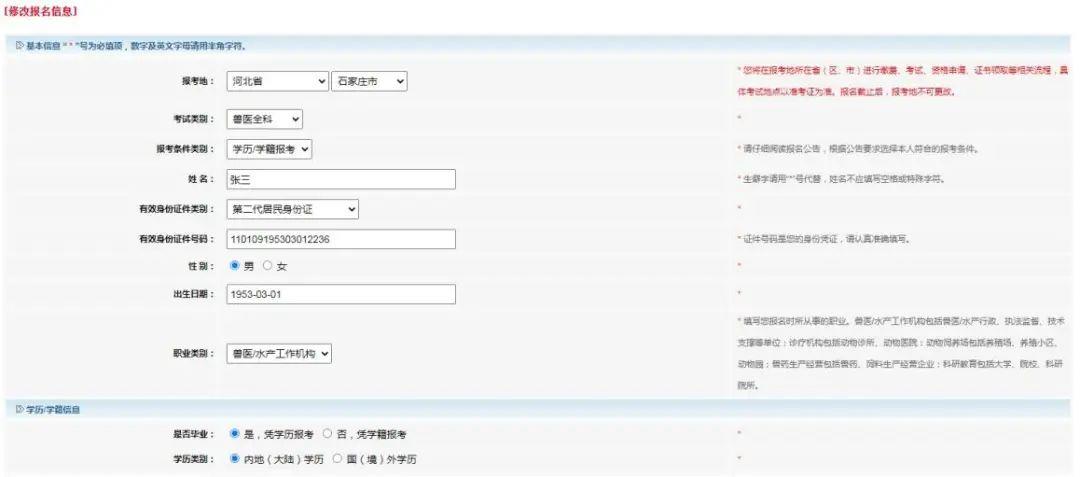Screen dimensions: 1080x477
Task: Open the 石家庄市 city dropdown
Action: point(368,81)
